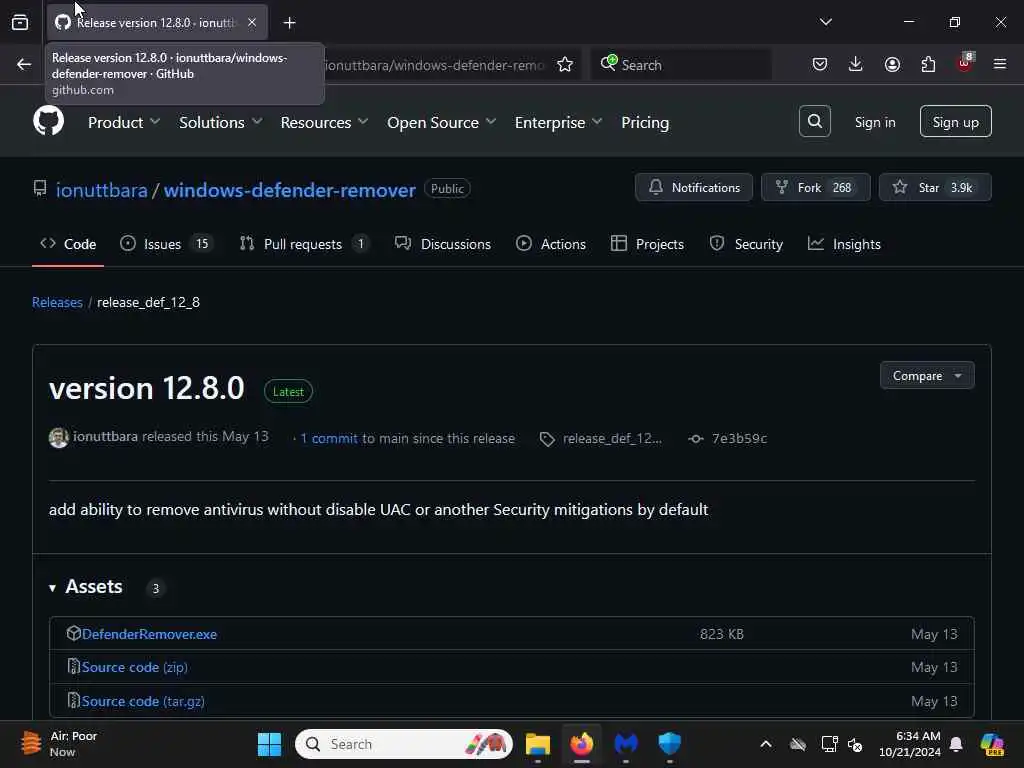Expand the Enterprise menu
1024x768 pixels.
(558, 122)
